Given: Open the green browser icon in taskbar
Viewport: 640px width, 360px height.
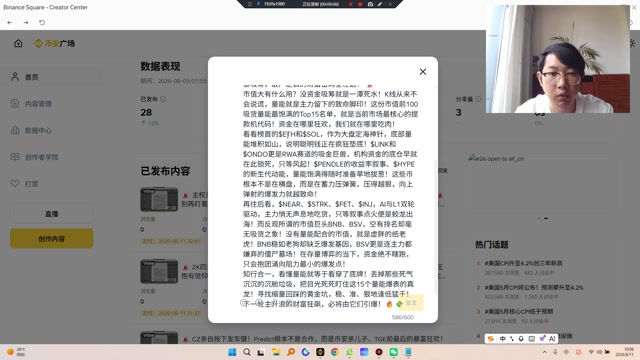Looking at the screenshot, I should tap(349, 352).
